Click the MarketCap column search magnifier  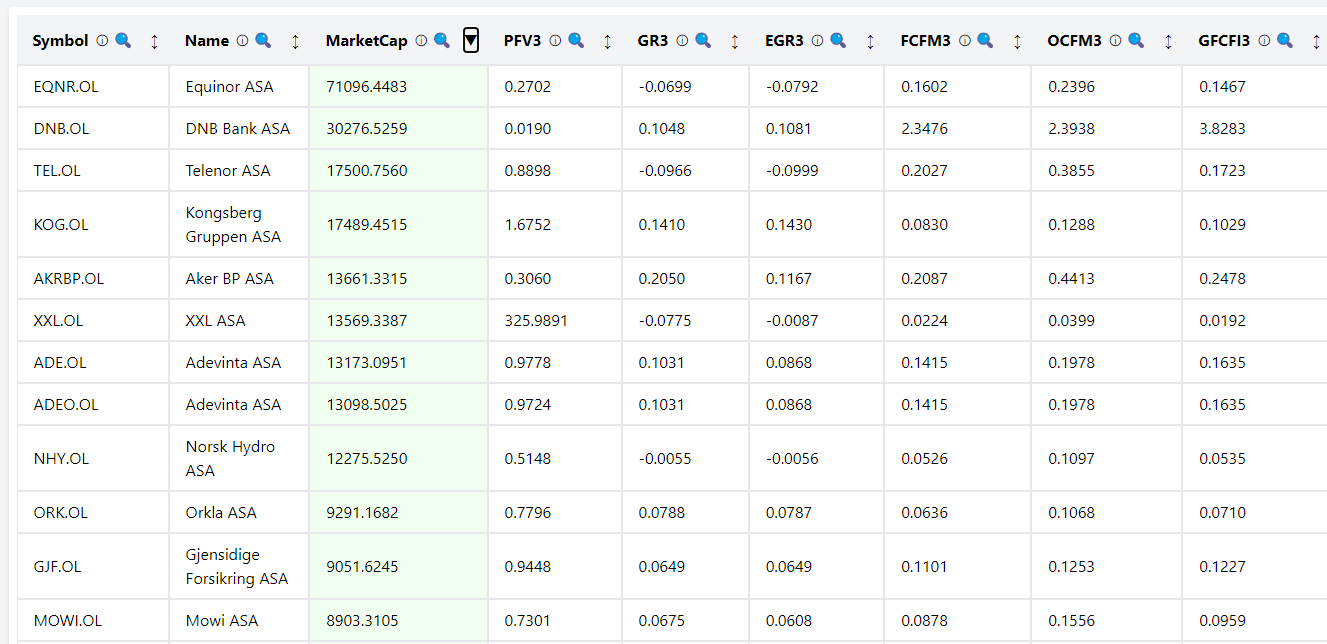point(442,41)
